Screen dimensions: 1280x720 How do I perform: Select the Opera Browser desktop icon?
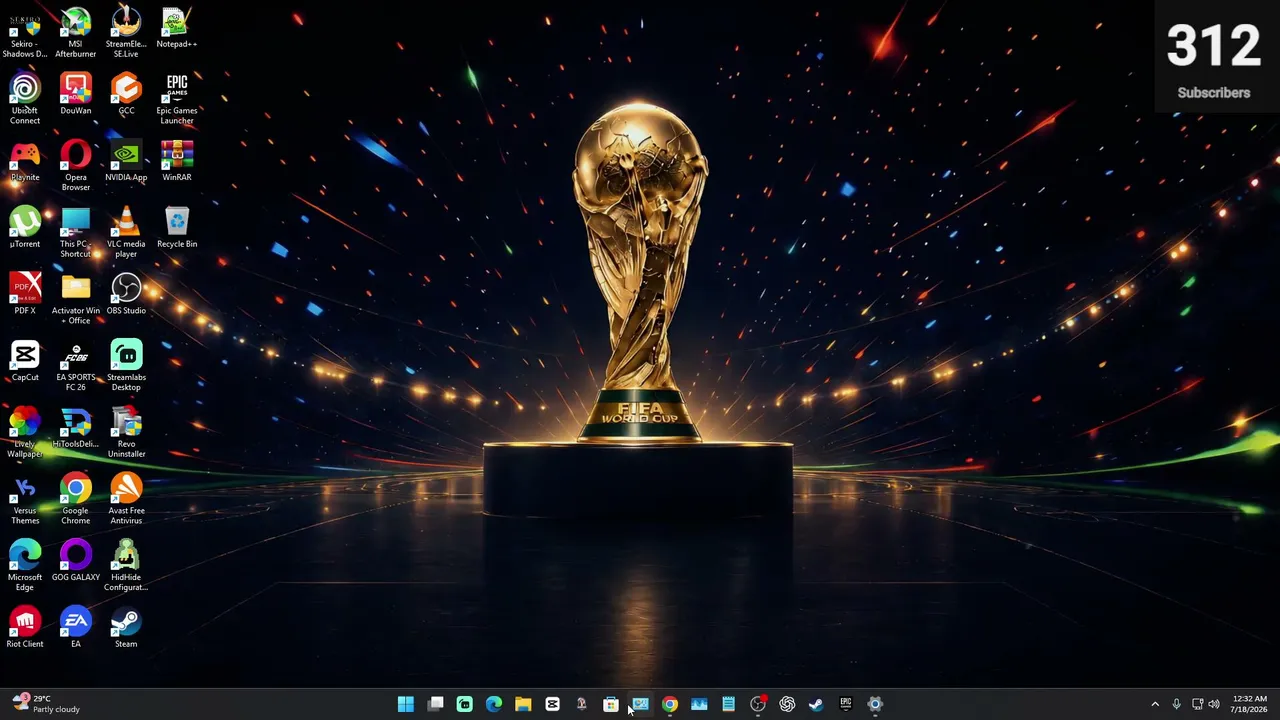pos(76,165)
